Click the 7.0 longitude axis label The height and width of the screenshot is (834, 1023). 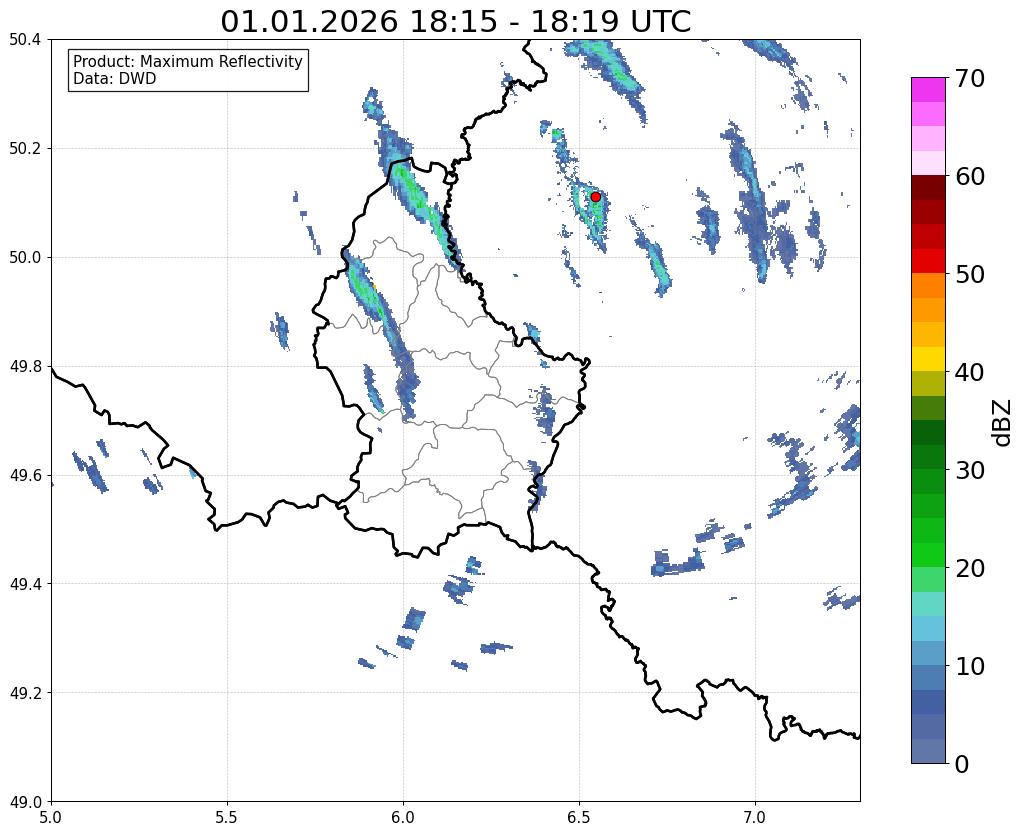[755, 817]
